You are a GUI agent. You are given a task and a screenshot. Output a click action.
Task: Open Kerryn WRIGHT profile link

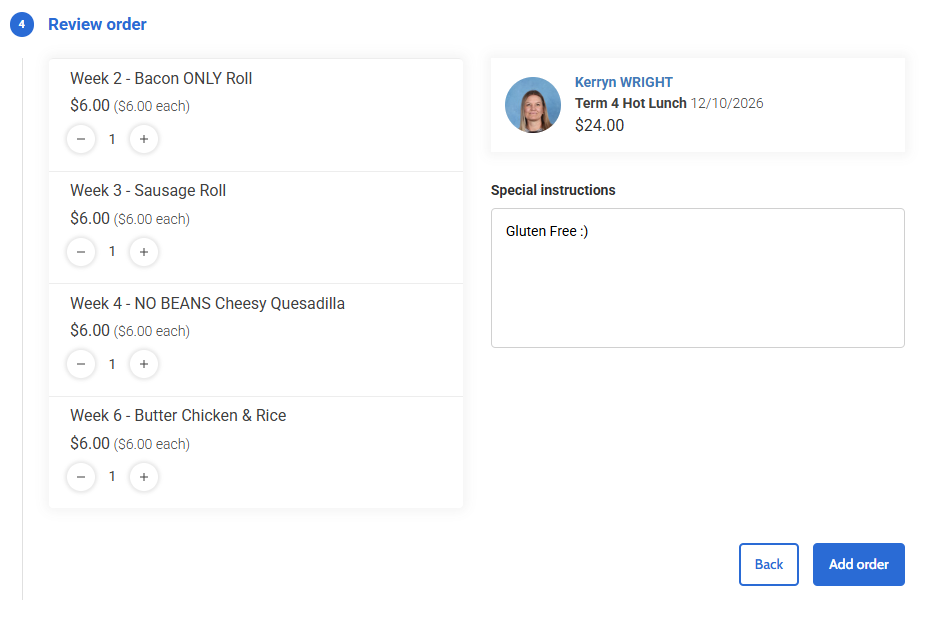(623, 82)
